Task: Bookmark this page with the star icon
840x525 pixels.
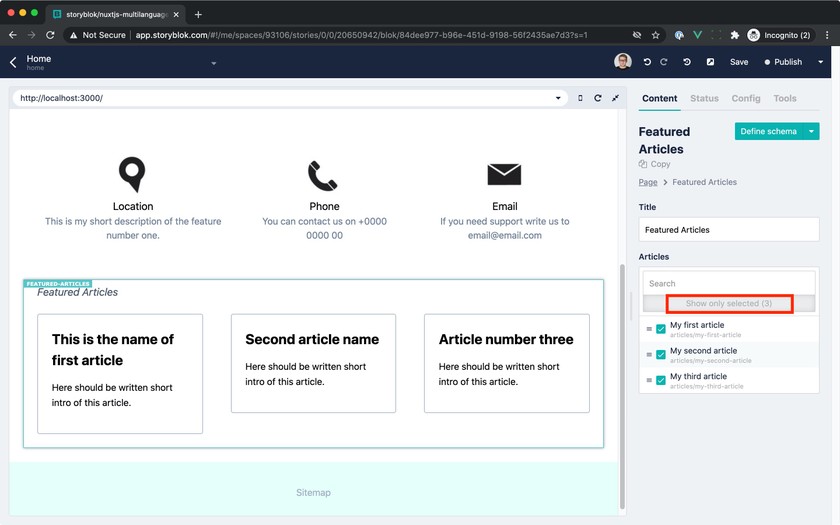Action: pyautogui.click(x=655, y=35)
